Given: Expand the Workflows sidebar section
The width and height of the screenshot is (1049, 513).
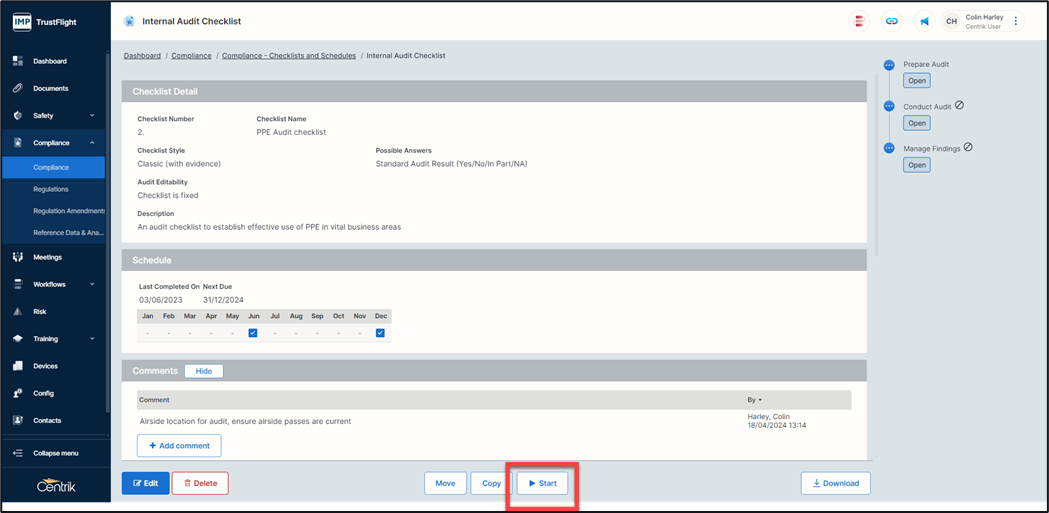Looking at the screenshot, I should pos(92,285).
